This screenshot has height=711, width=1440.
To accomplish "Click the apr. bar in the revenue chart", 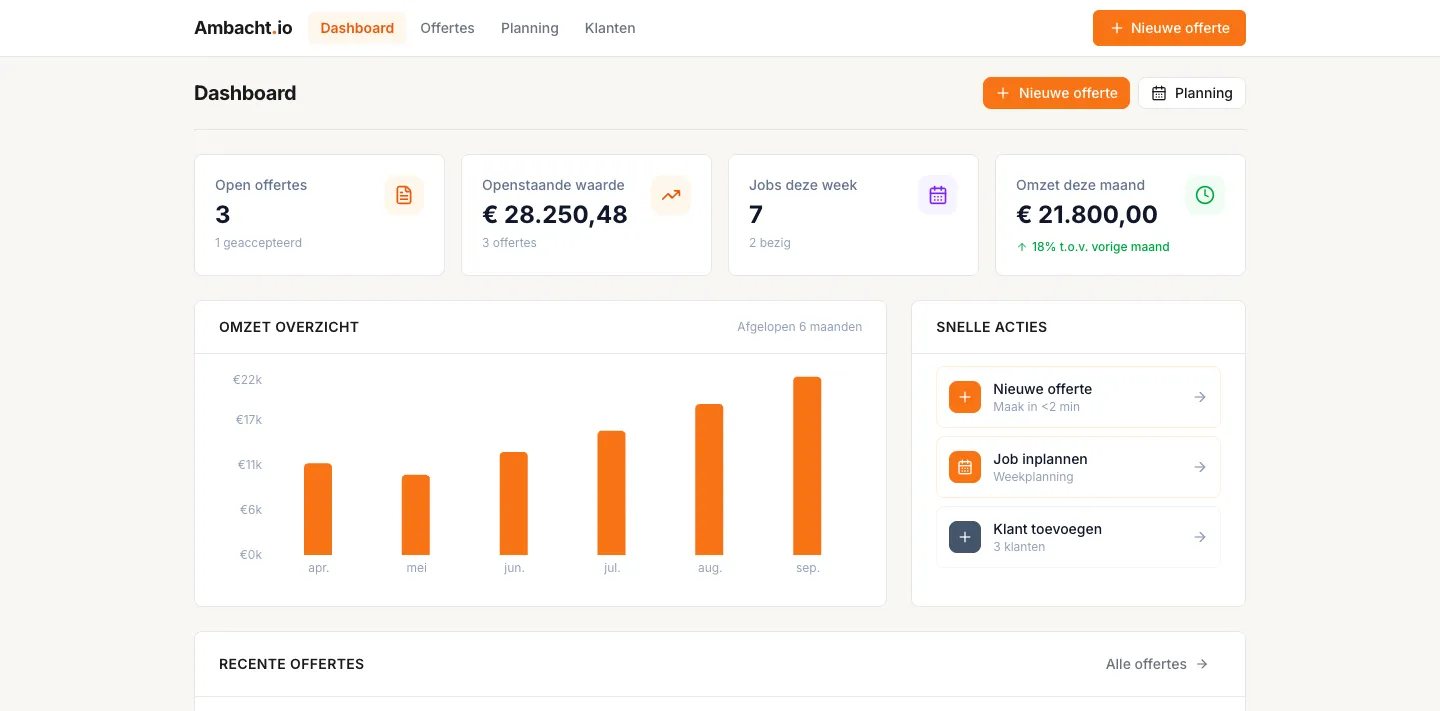I will [x=318, y=509].
